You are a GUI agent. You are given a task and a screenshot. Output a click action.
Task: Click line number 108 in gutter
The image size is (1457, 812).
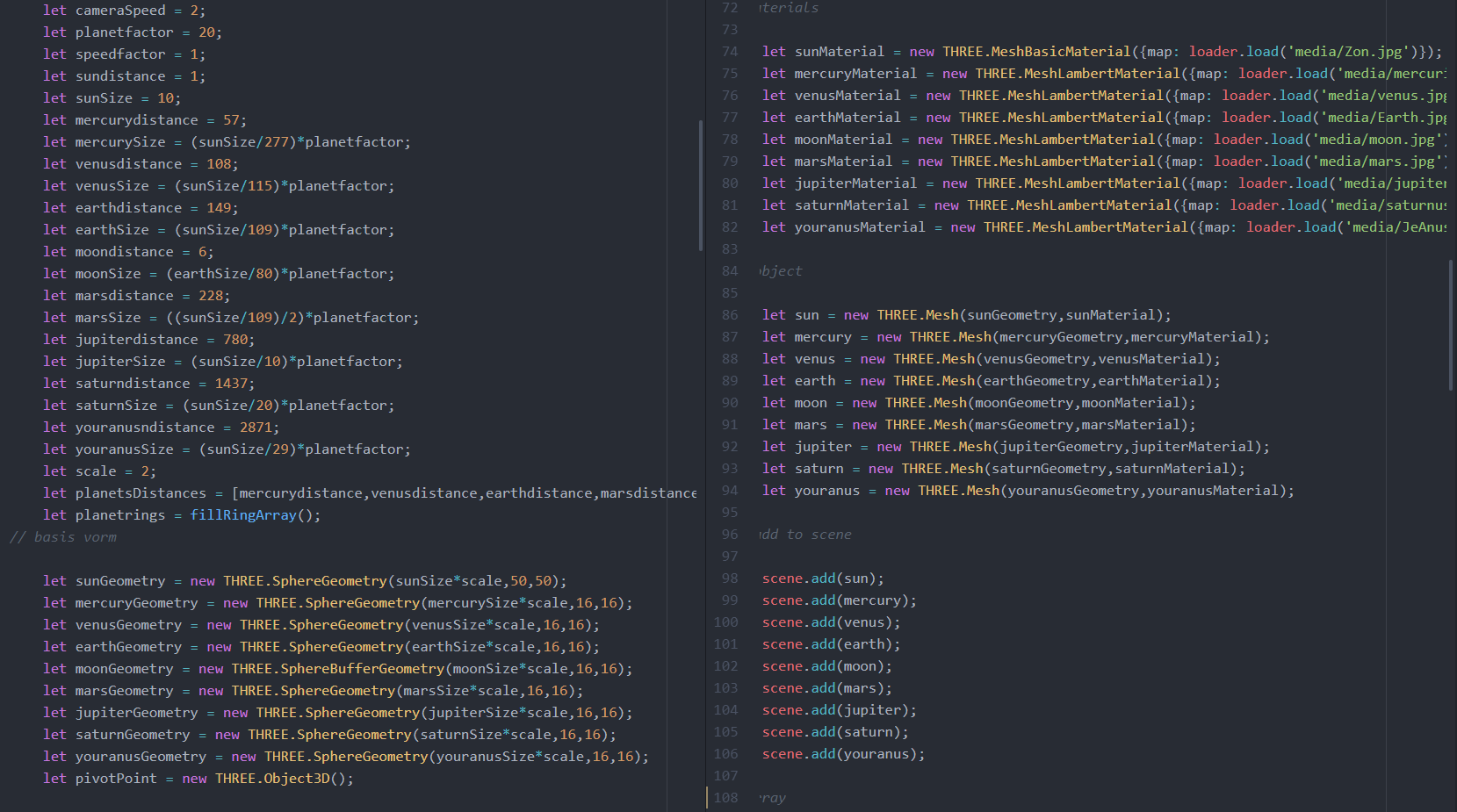click(x=725, y=798)
